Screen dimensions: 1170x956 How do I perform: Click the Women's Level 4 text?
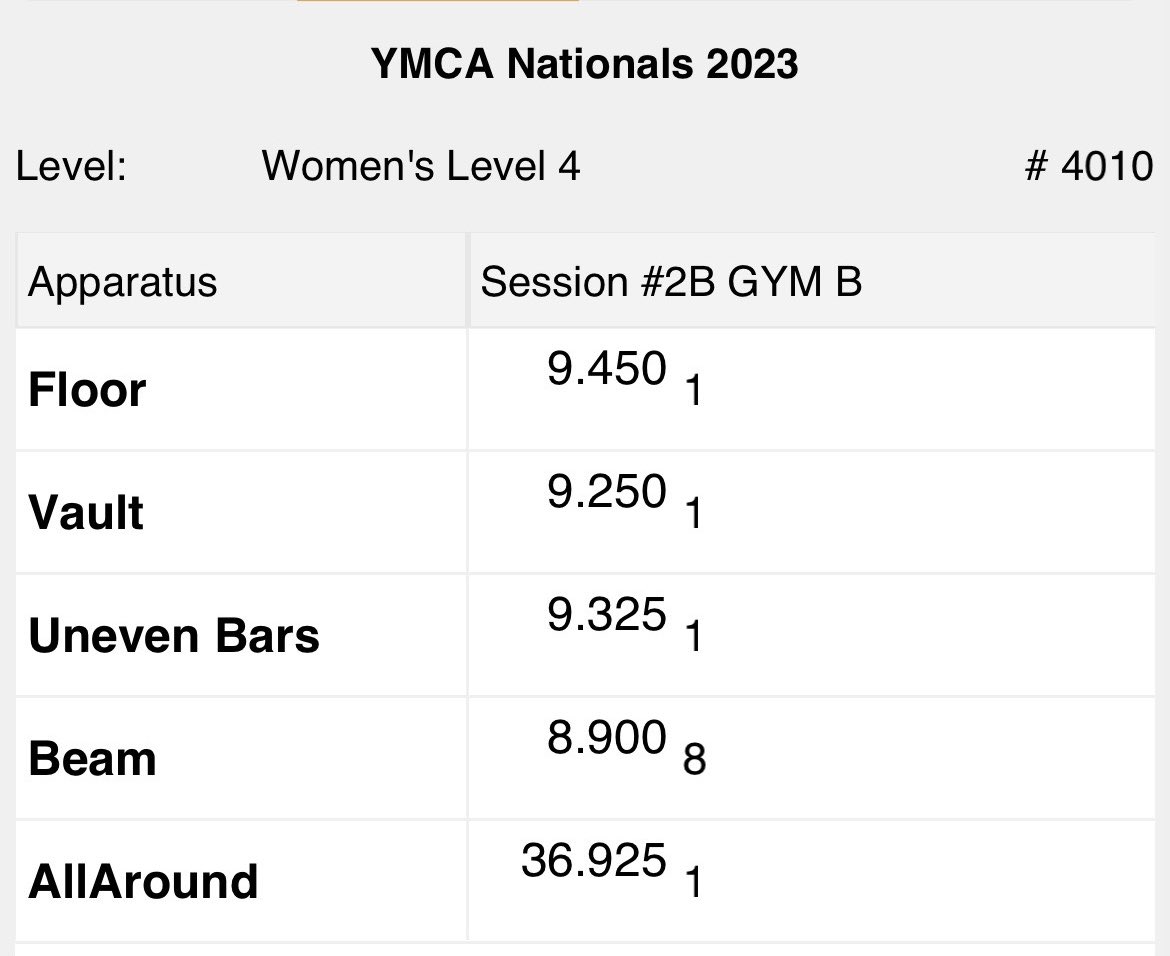click(421, 166)
